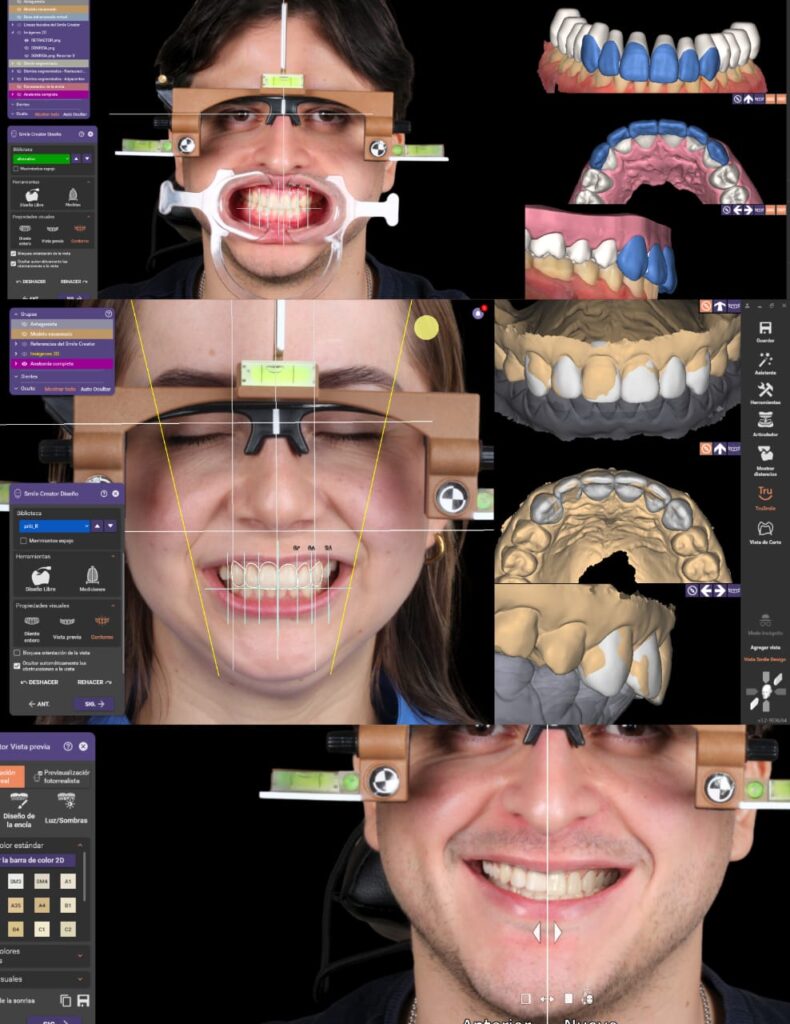Pick the A4 tooth color swatch
The width and height of the screenshot is (790, 1024).
42,905
